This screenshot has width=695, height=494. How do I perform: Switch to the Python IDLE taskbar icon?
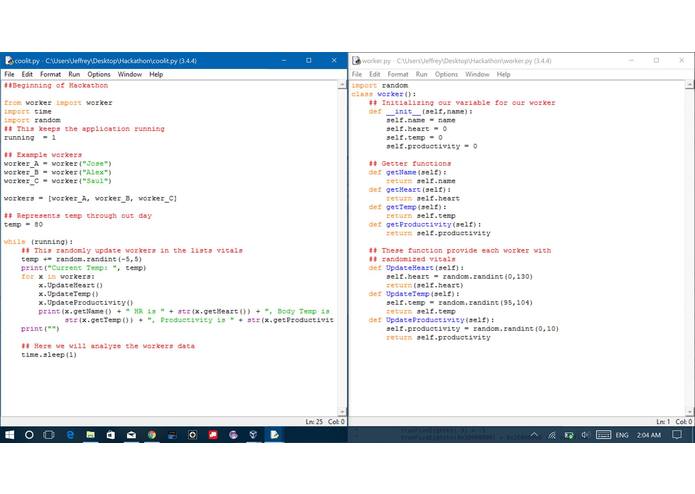pos(274,435)
